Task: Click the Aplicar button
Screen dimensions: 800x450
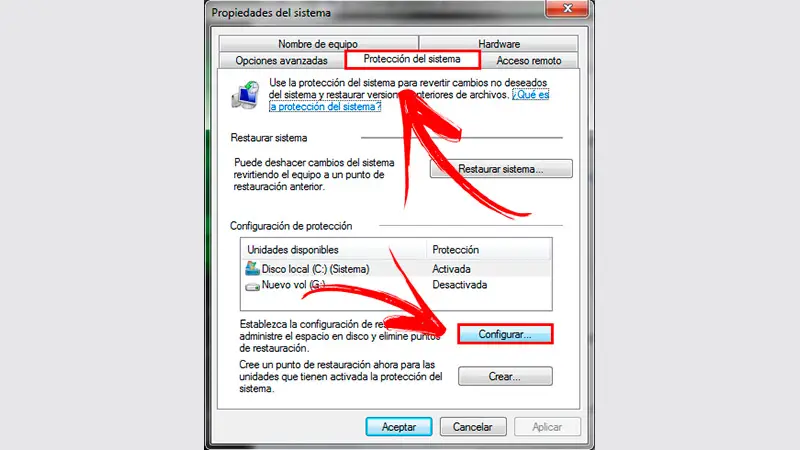Action: [x=547, y=427]
